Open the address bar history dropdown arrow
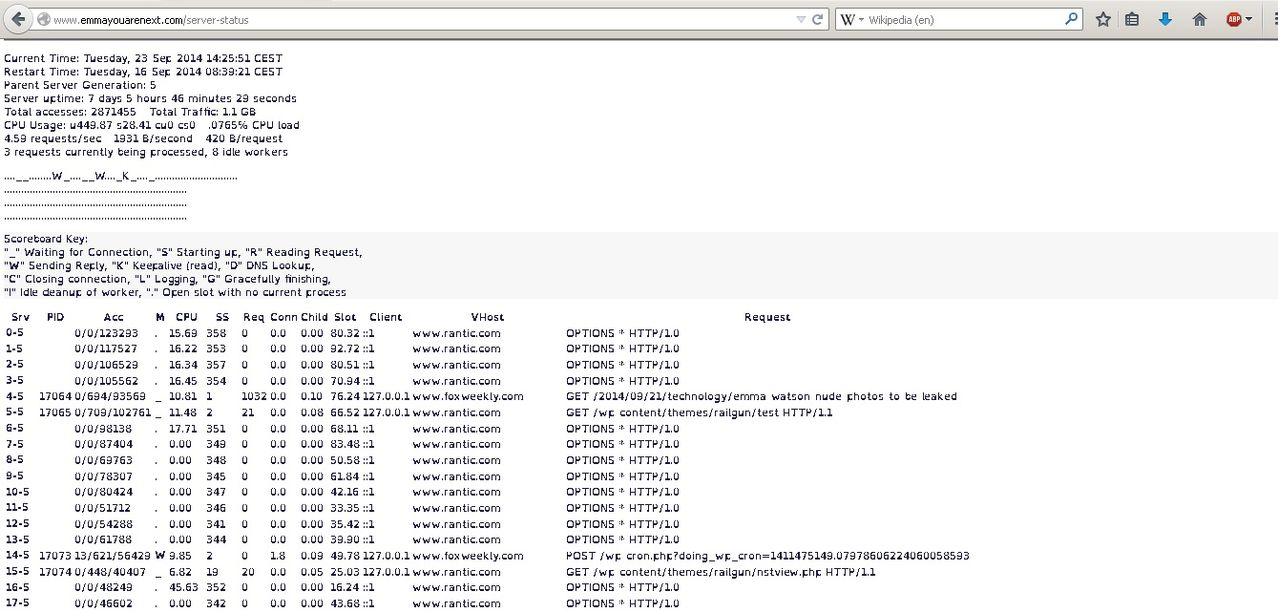 tap(801, 20)
